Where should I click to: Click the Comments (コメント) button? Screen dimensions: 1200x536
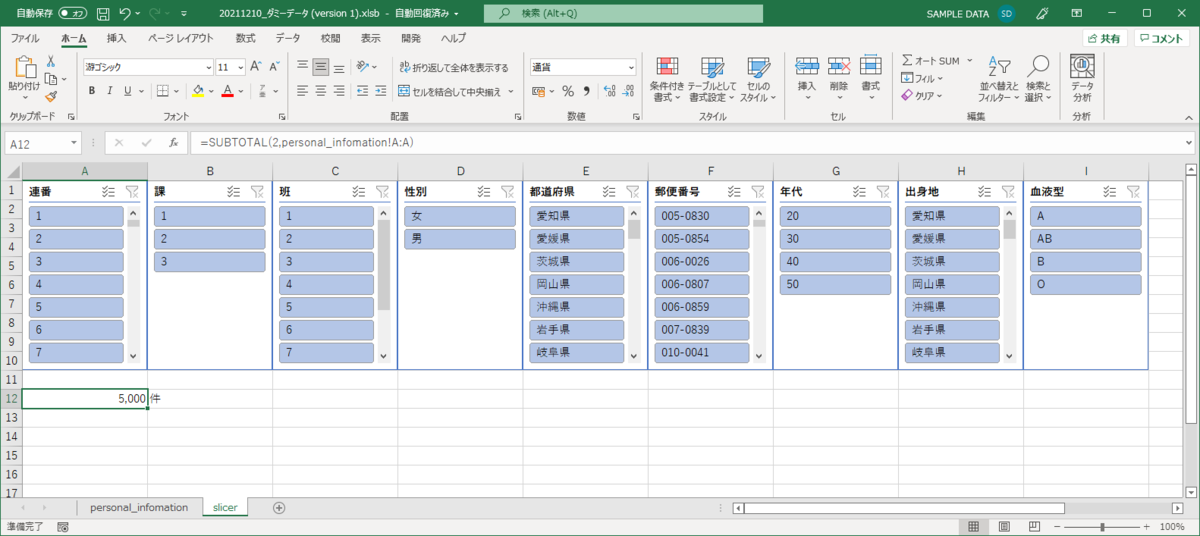coord(1162,38)
